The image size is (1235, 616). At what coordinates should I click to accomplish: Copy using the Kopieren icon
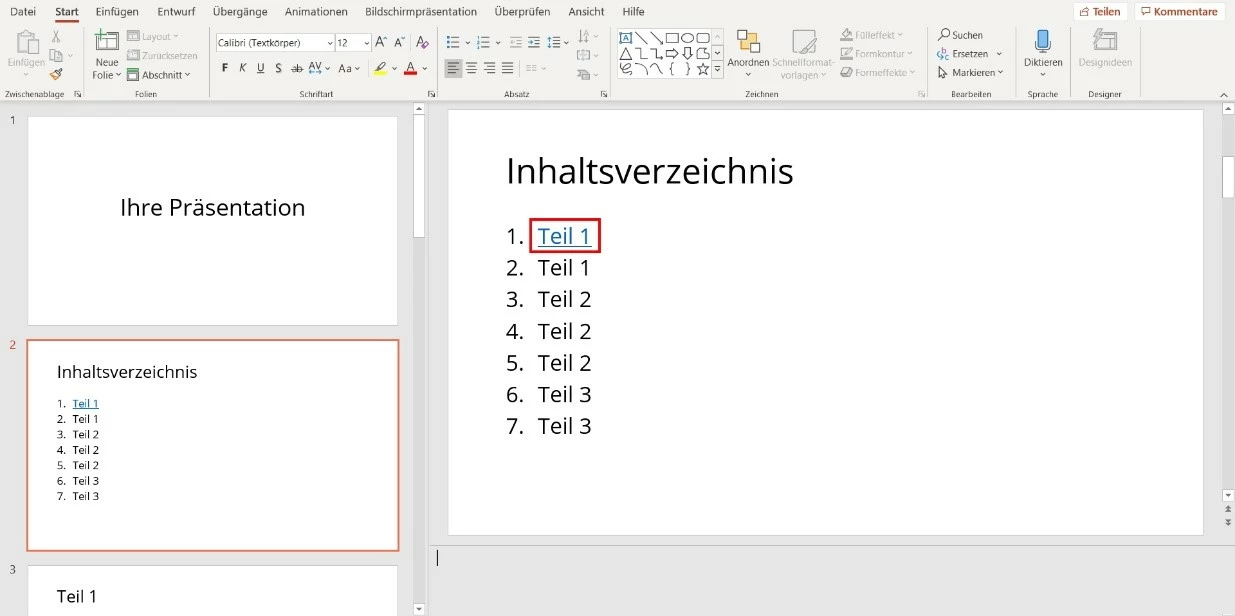click(x=56, y=55)
